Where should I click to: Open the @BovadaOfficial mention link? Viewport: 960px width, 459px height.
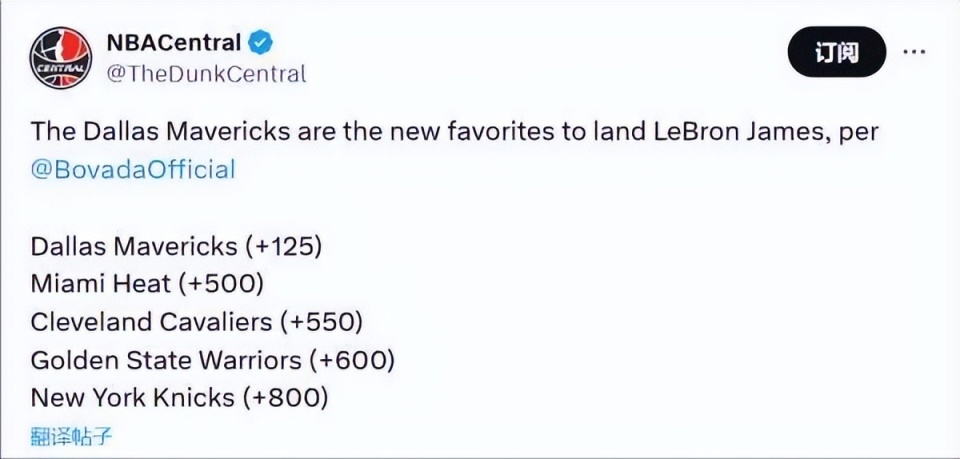(x=133, y=170)
